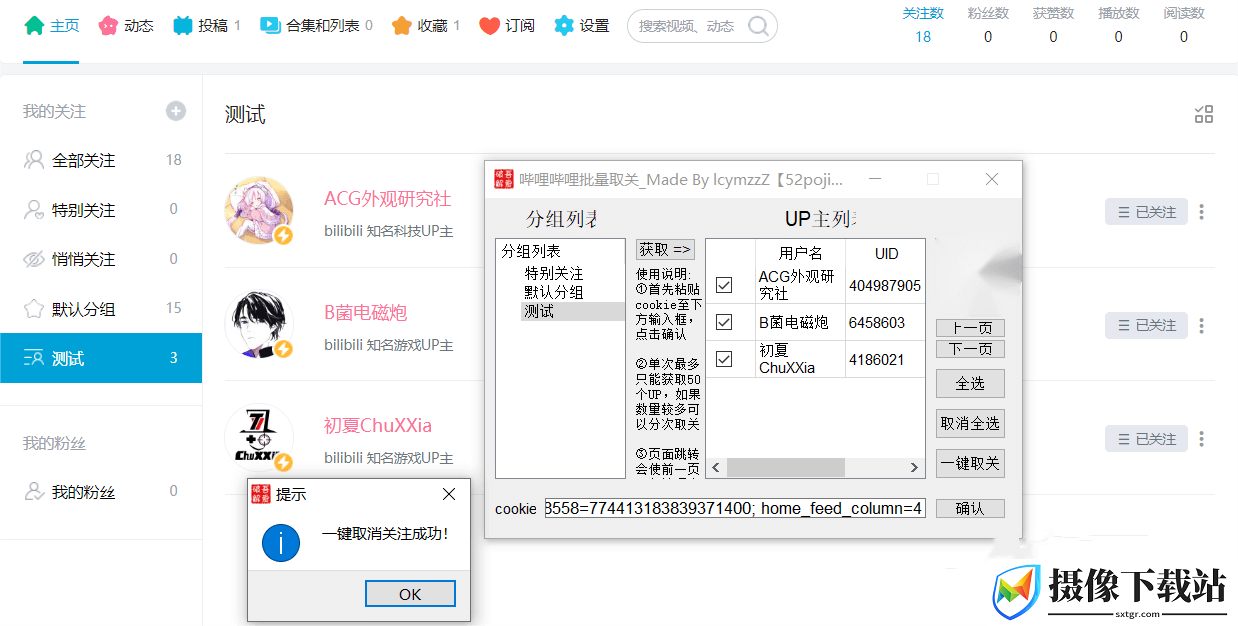Click the 订阅 heart icon

tap(489, 26)
